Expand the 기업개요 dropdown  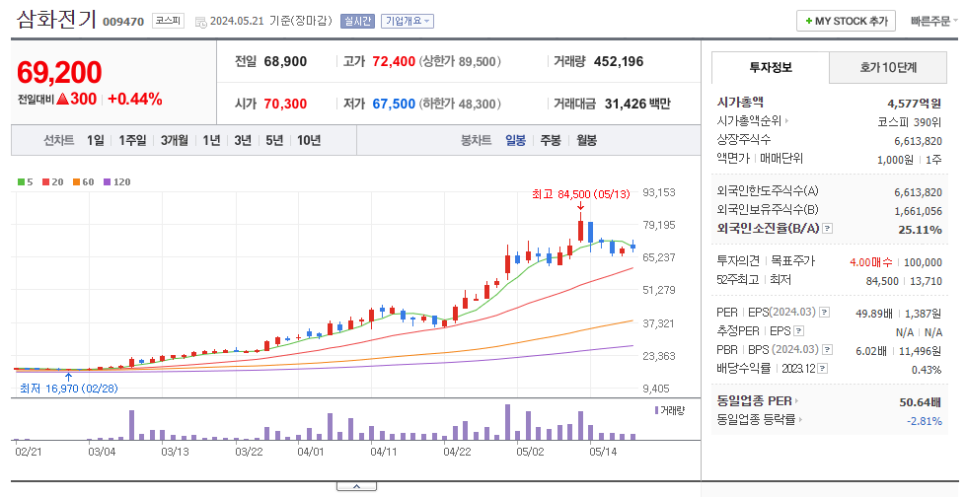[407, 21]
